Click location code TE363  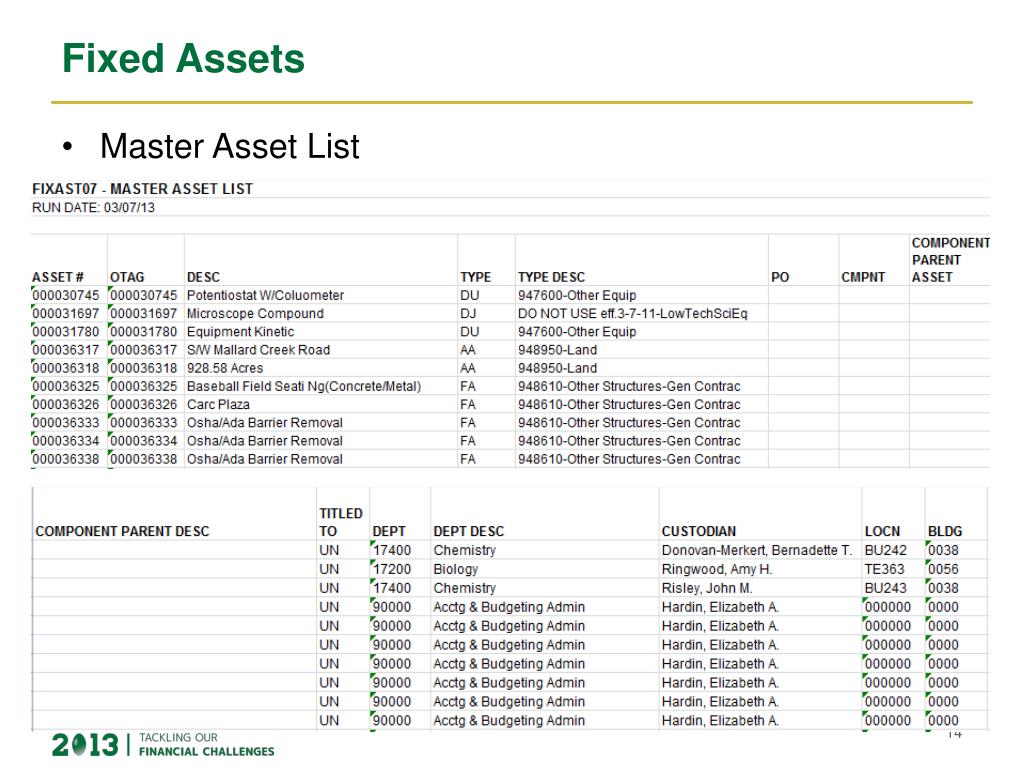884,569
